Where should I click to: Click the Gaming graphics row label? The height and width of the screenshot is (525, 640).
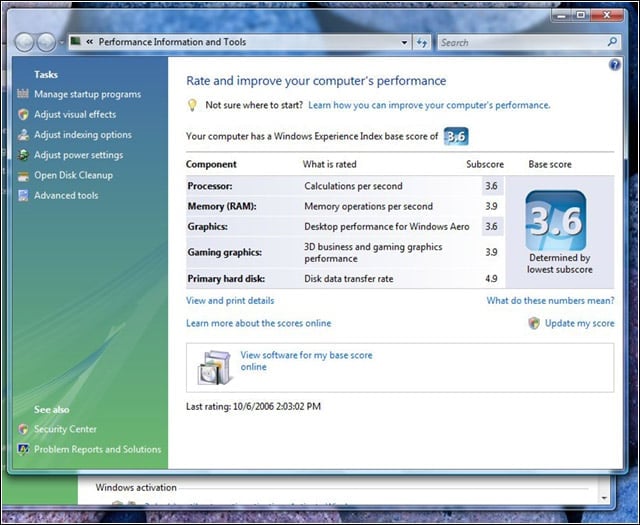[224, 253]
